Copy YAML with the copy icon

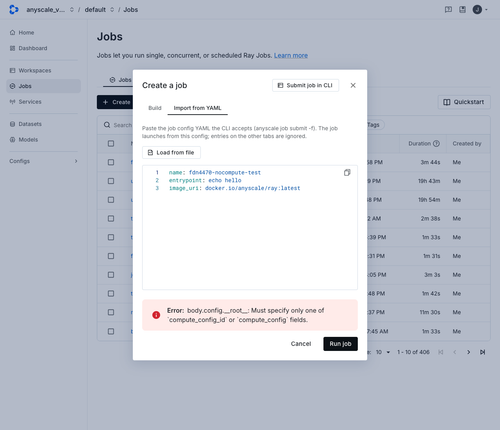[x=347, y=172]
